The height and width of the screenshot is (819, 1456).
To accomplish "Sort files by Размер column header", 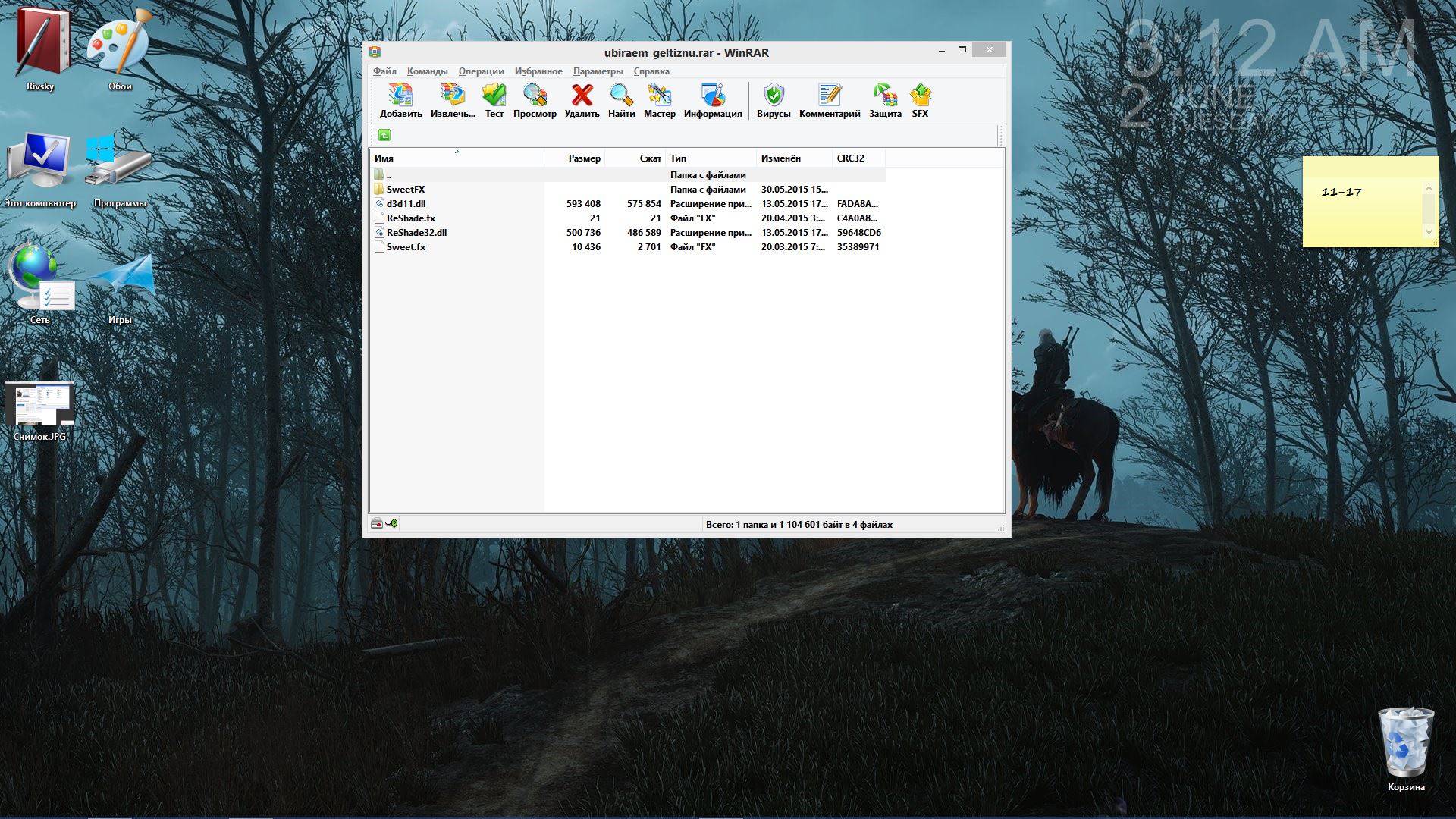I will [584, 158].
